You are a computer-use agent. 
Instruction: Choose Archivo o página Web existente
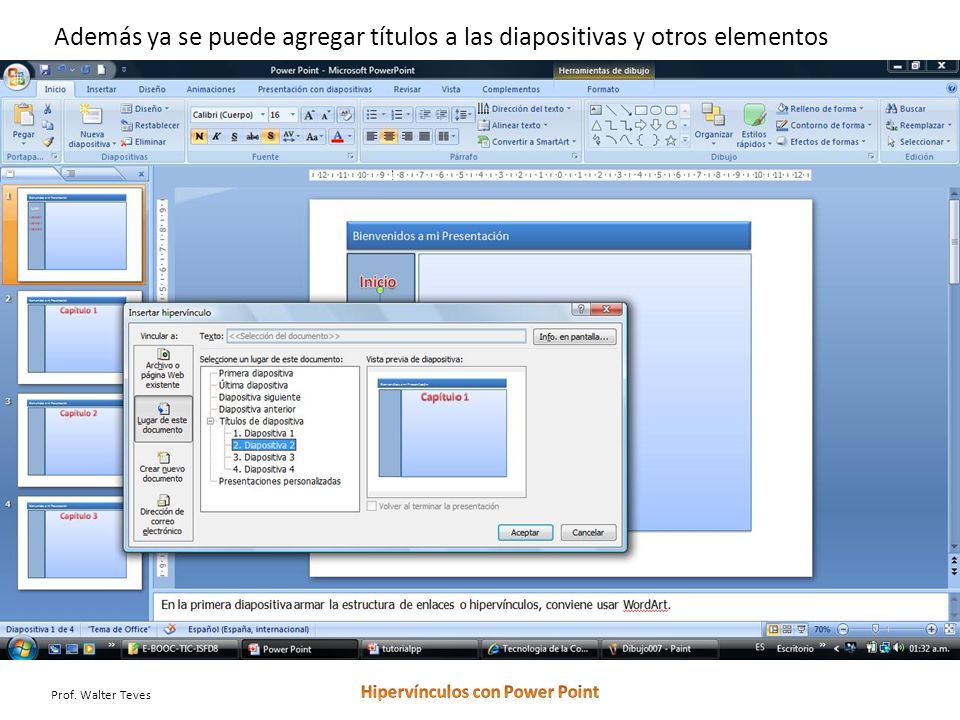(x=163, y=369)
